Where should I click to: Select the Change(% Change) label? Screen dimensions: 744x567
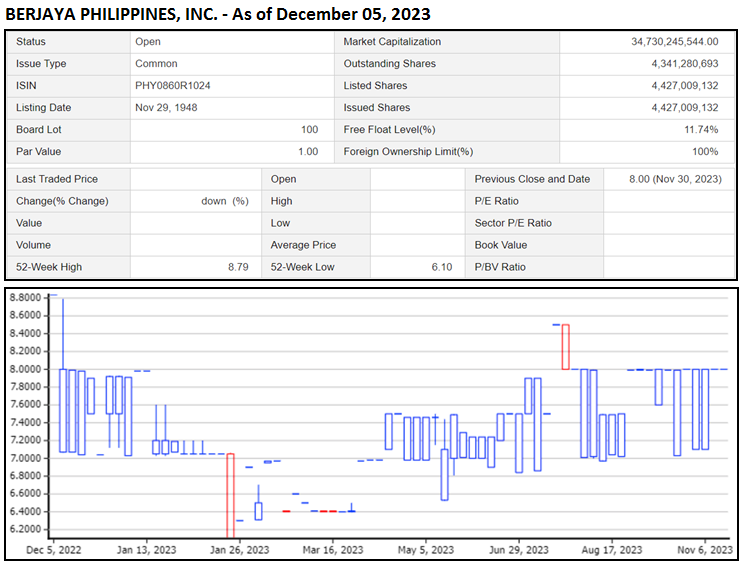62,201
